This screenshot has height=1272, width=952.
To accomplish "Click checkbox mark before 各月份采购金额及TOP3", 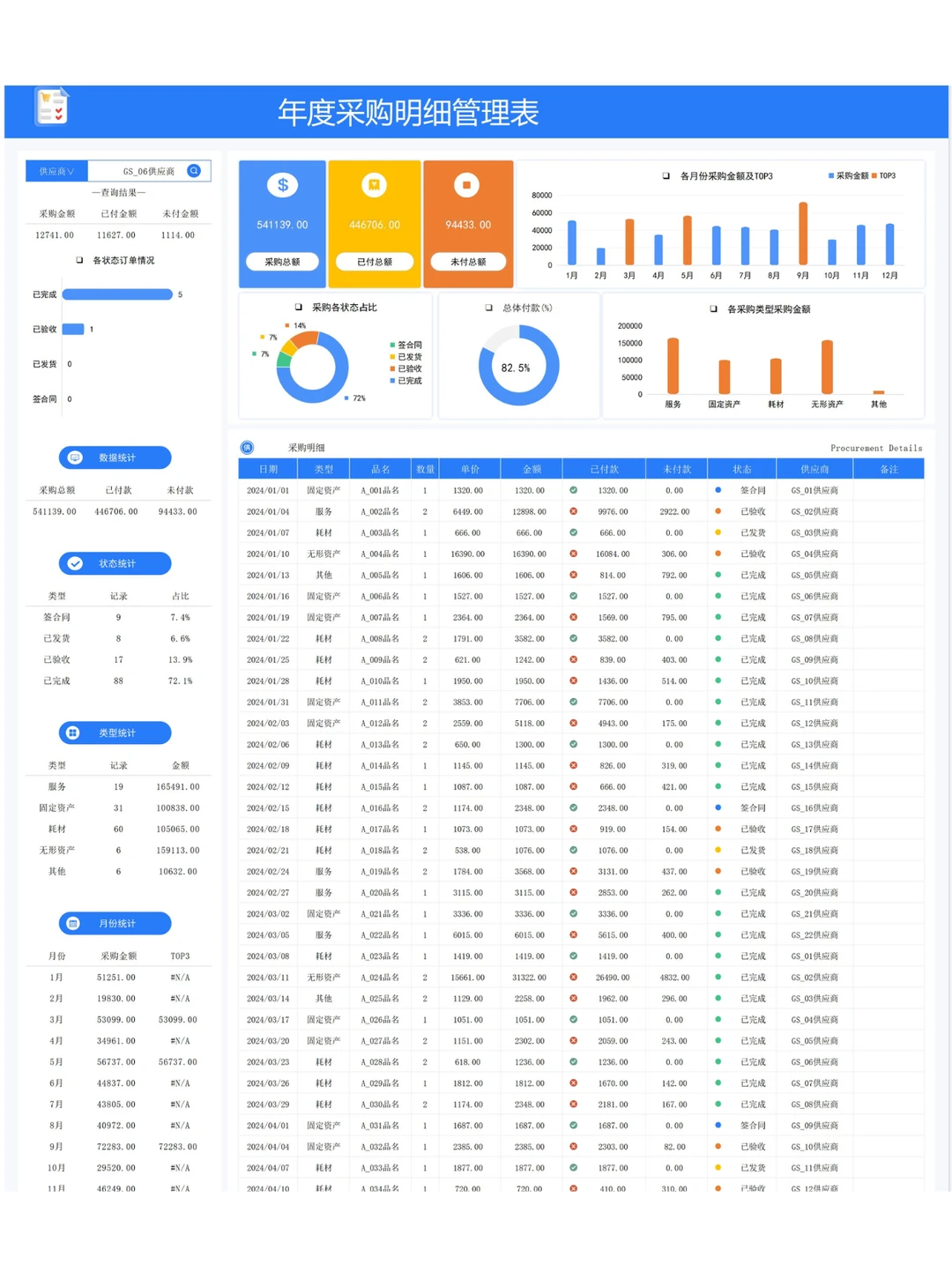I will (666, 176).
